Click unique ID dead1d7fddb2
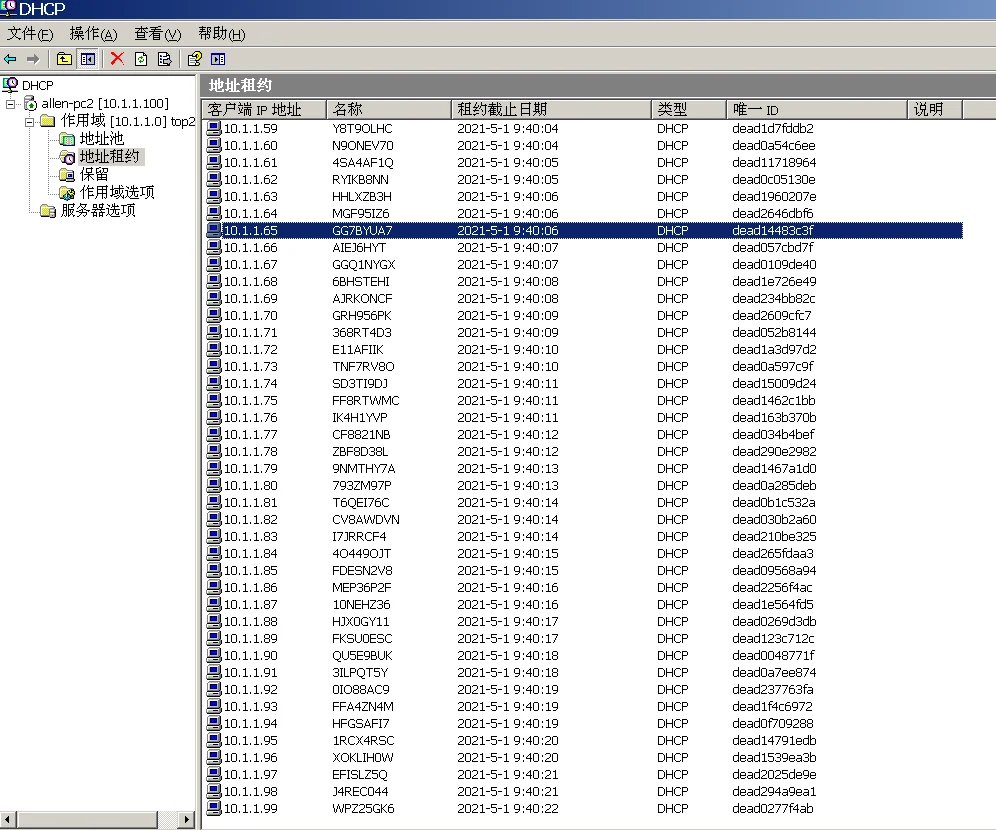 (x=772, y=128)
